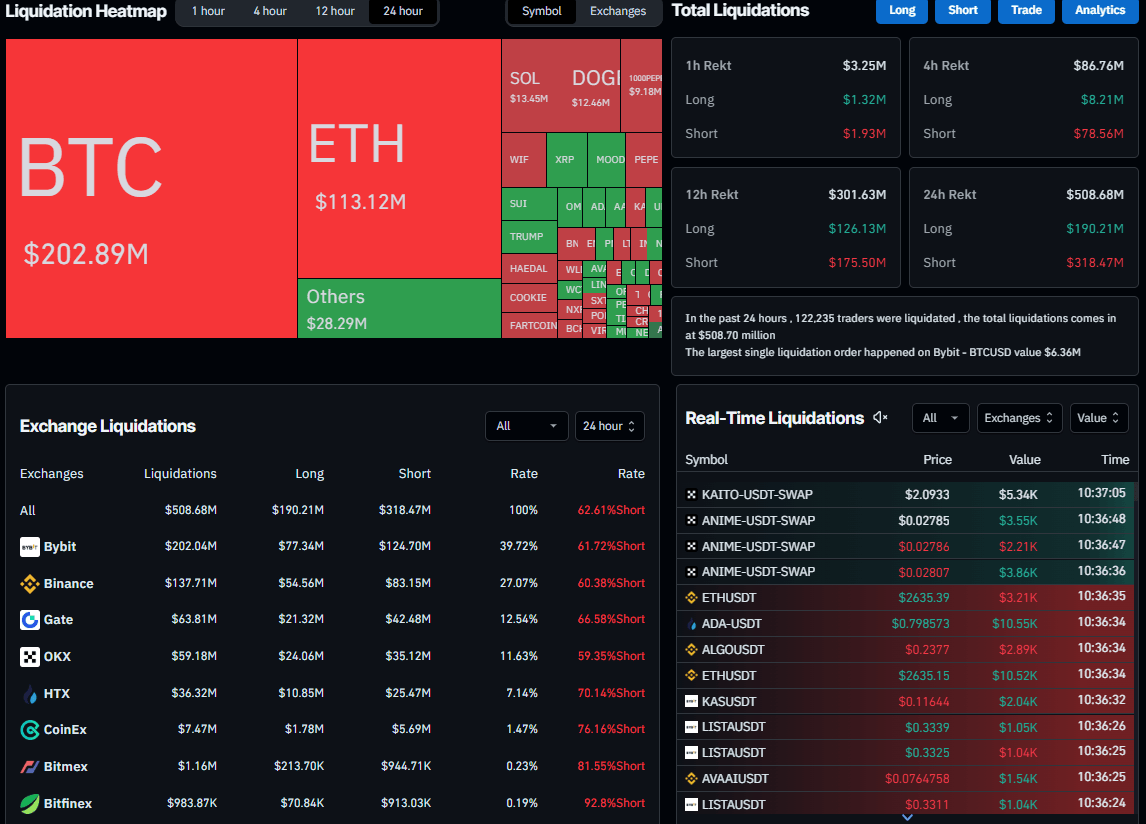
Task: Open the All filter in Exchange Liquidations
Action: 526,426
